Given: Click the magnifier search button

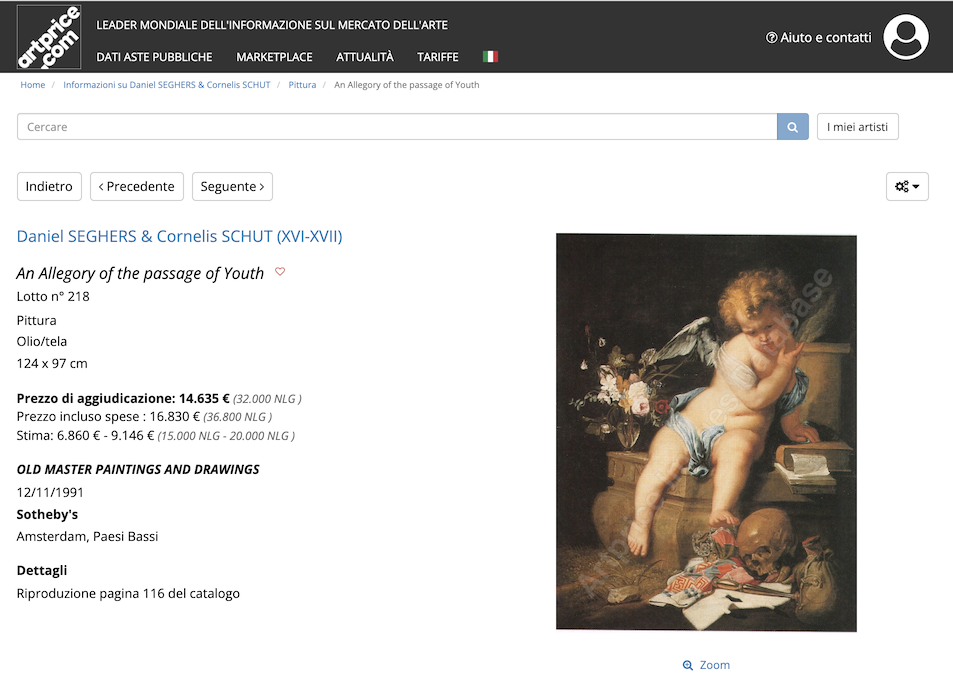Looking at the screenshot, I should point(793,126).
